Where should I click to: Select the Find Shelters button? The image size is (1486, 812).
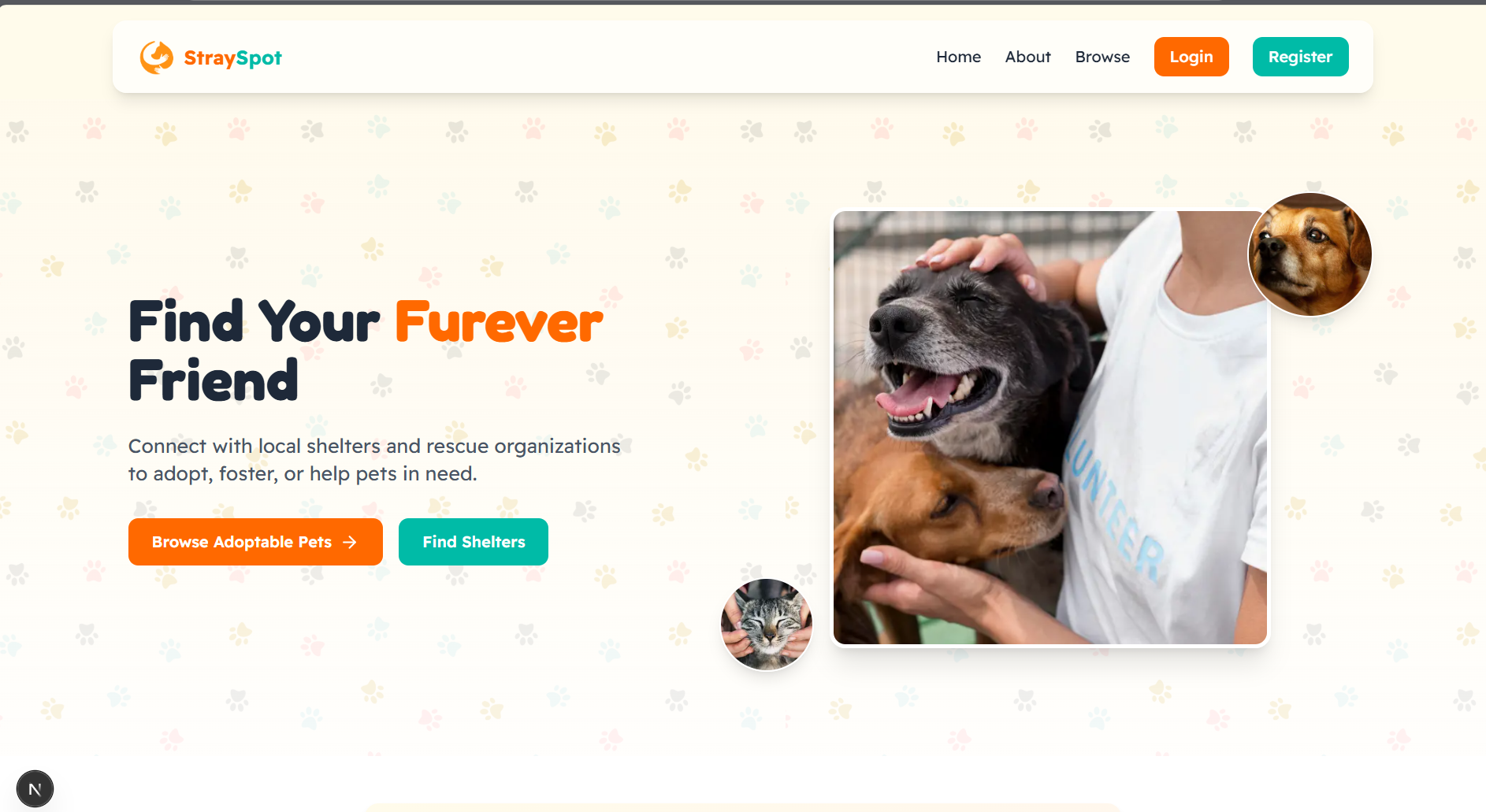474,542
